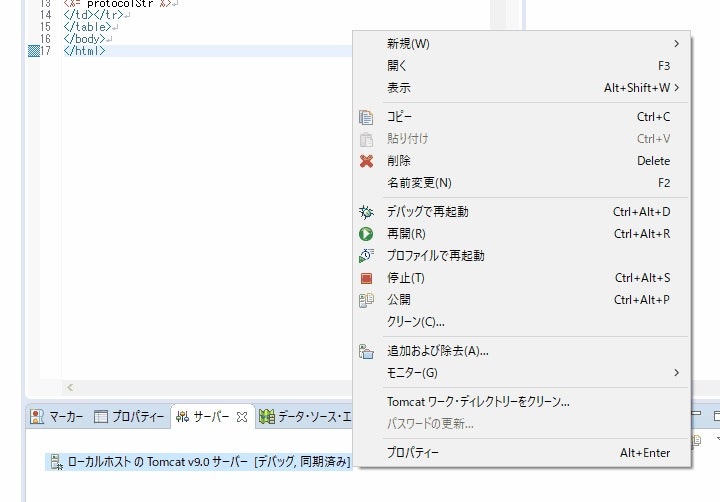Screen dimensions: 720x502
Task: Click the minimize icon of the bottom panel
Action: point(697,414)
